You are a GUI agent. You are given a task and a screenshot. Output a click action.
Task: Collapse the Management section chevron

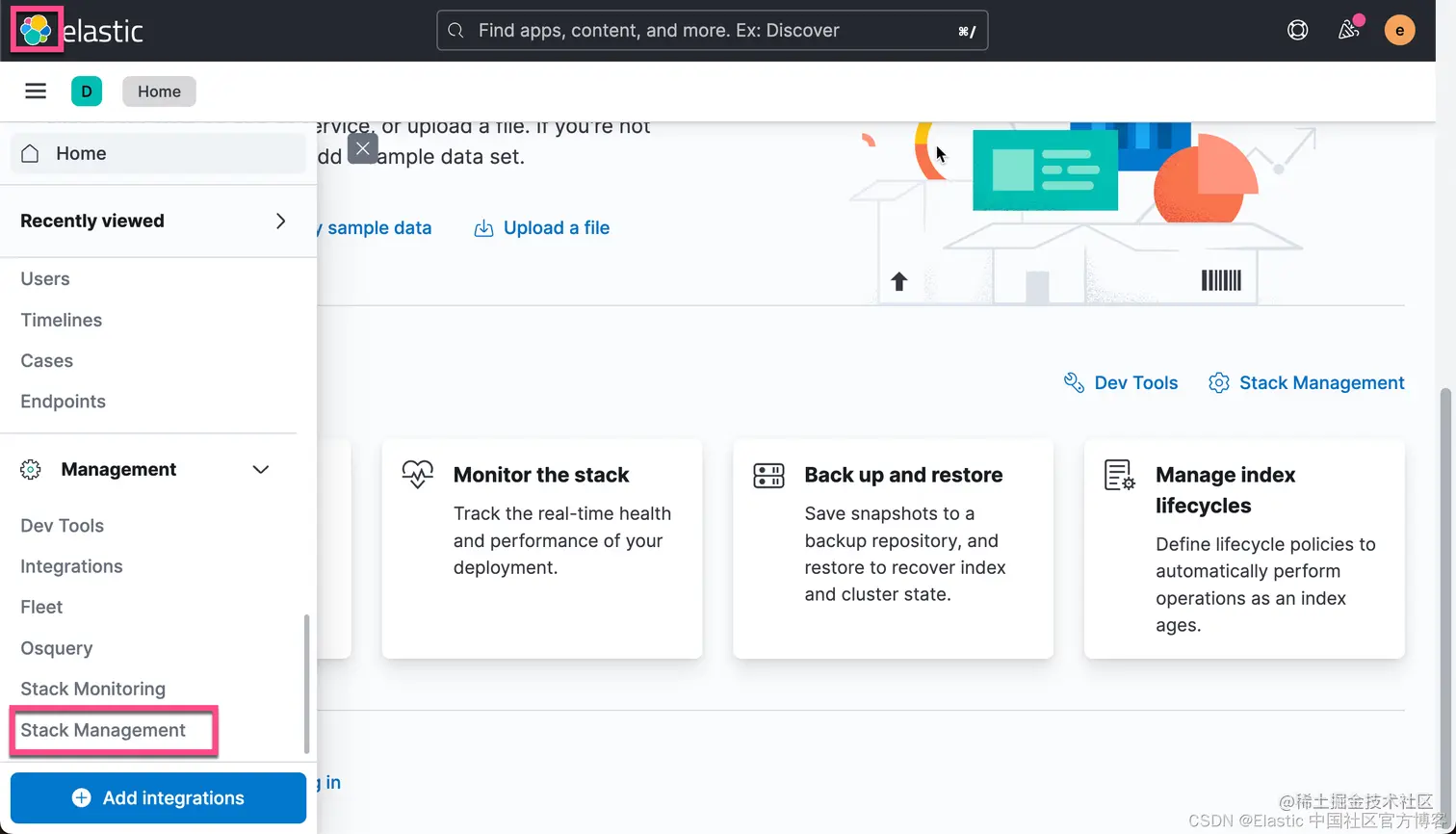click(x=260, y=469)
